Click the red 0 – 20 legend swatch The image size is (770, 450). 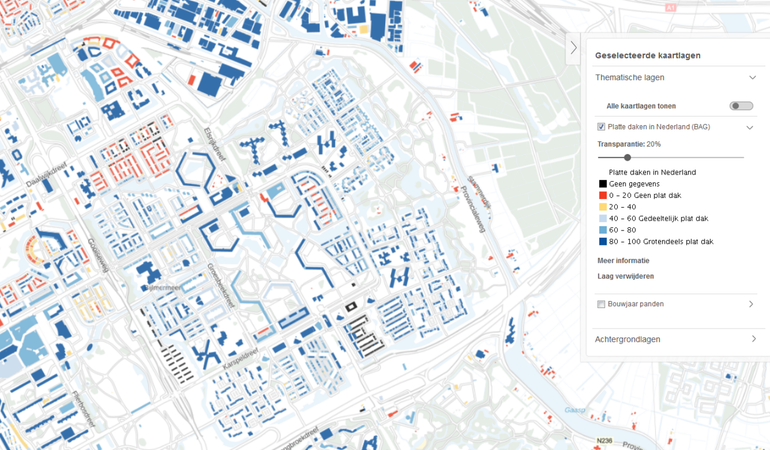click(603, 195)
